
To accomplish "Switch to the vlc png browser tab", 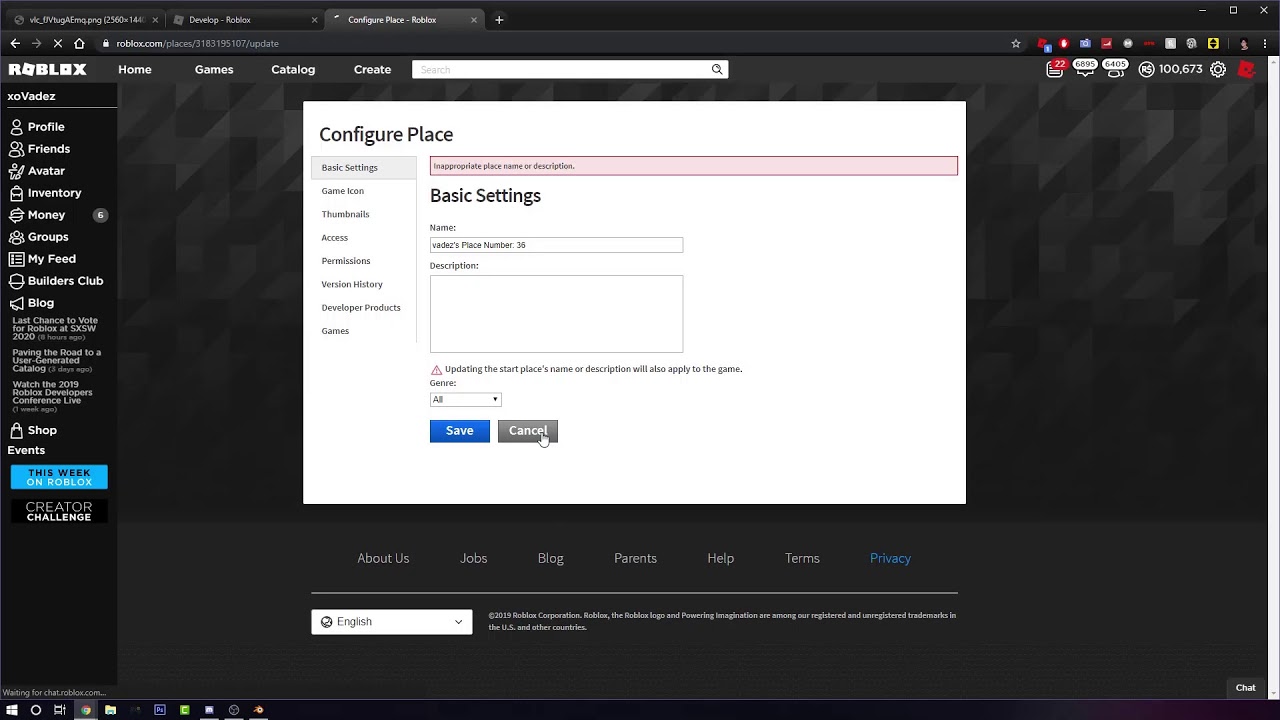I will 85,20.
